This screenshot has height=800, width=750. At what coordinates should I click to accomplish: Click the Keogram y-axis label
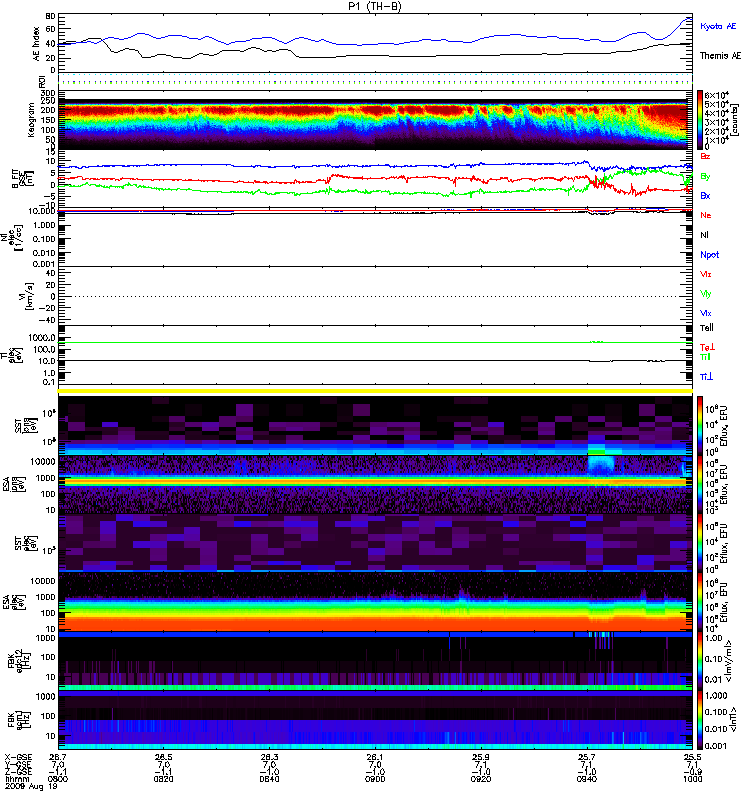31,120
